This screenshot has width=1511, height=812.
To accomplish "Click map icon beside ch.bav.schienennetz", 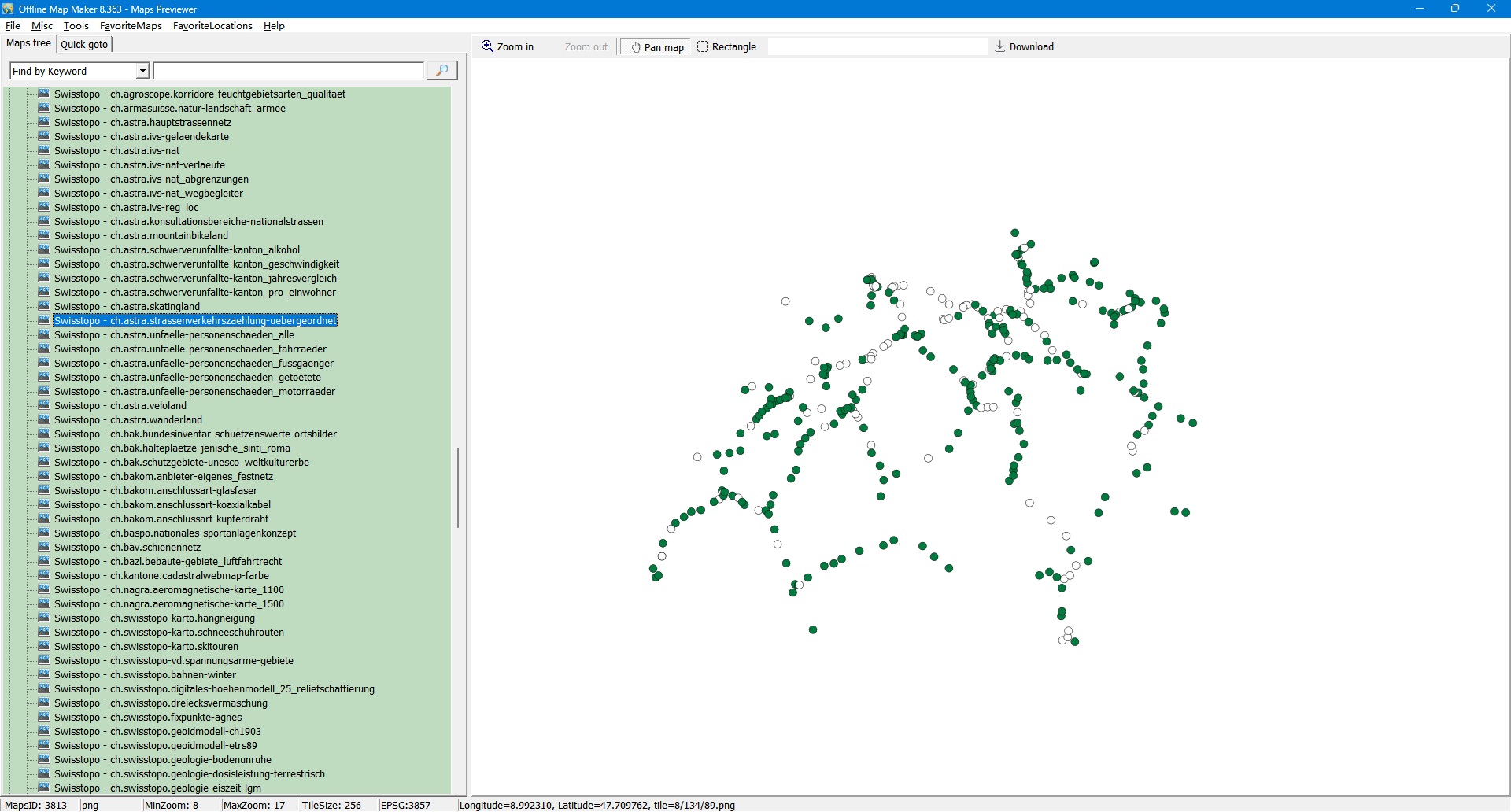I will coord(44,547).
